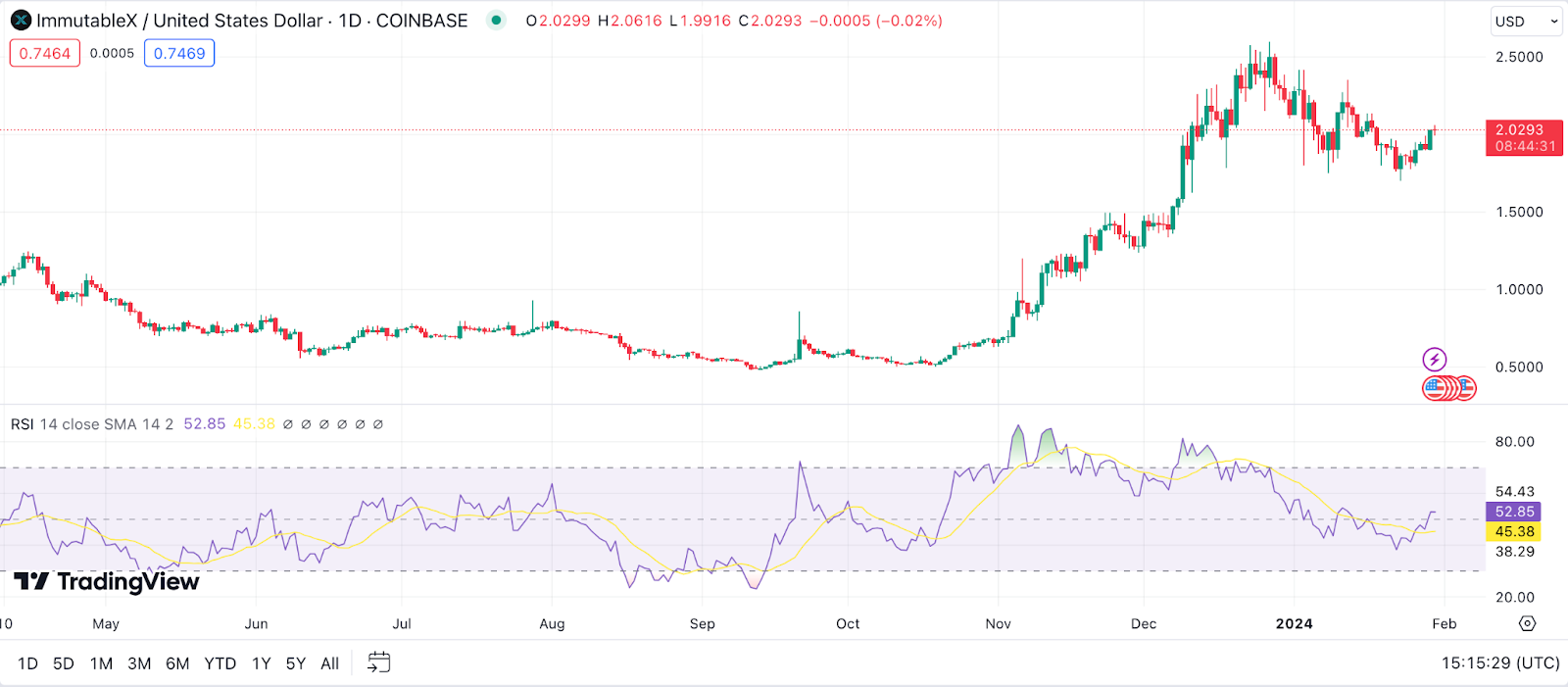Select the 5D time range
This screenshot has width=1568, height=687.
[x=64, y=663]
